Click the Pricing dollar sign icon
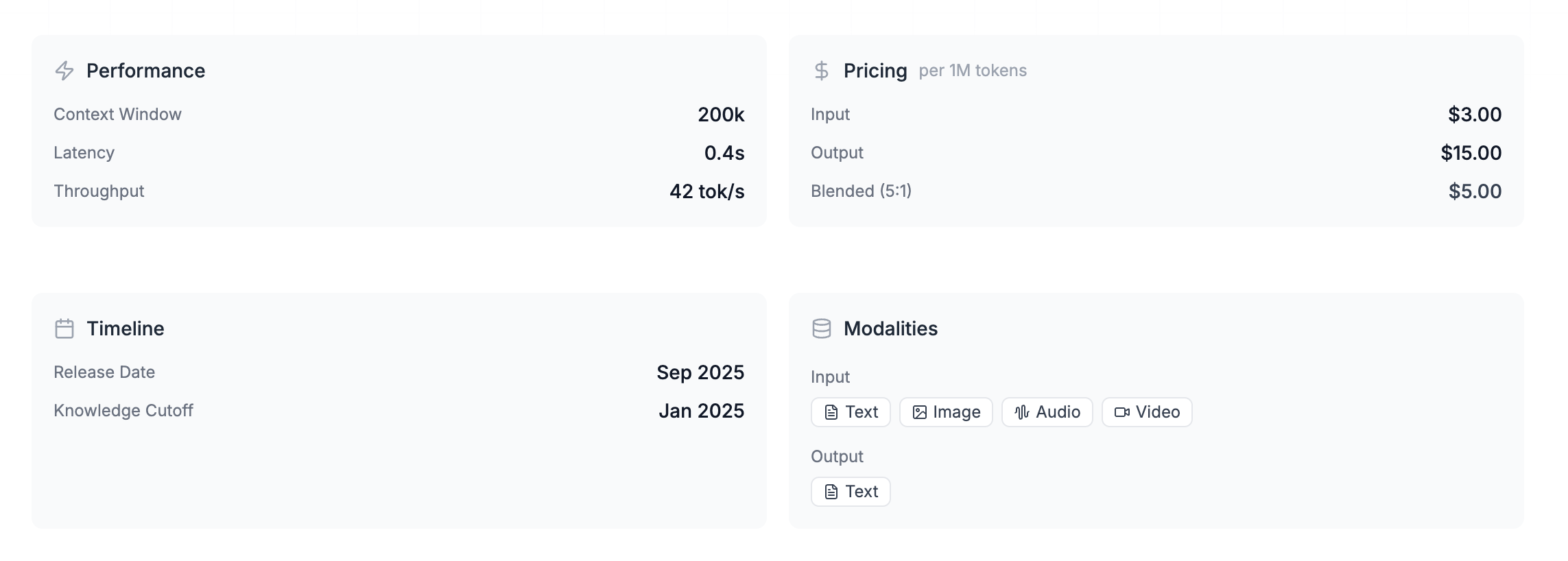The image size is (1568, 561). [x=821, y=71]
